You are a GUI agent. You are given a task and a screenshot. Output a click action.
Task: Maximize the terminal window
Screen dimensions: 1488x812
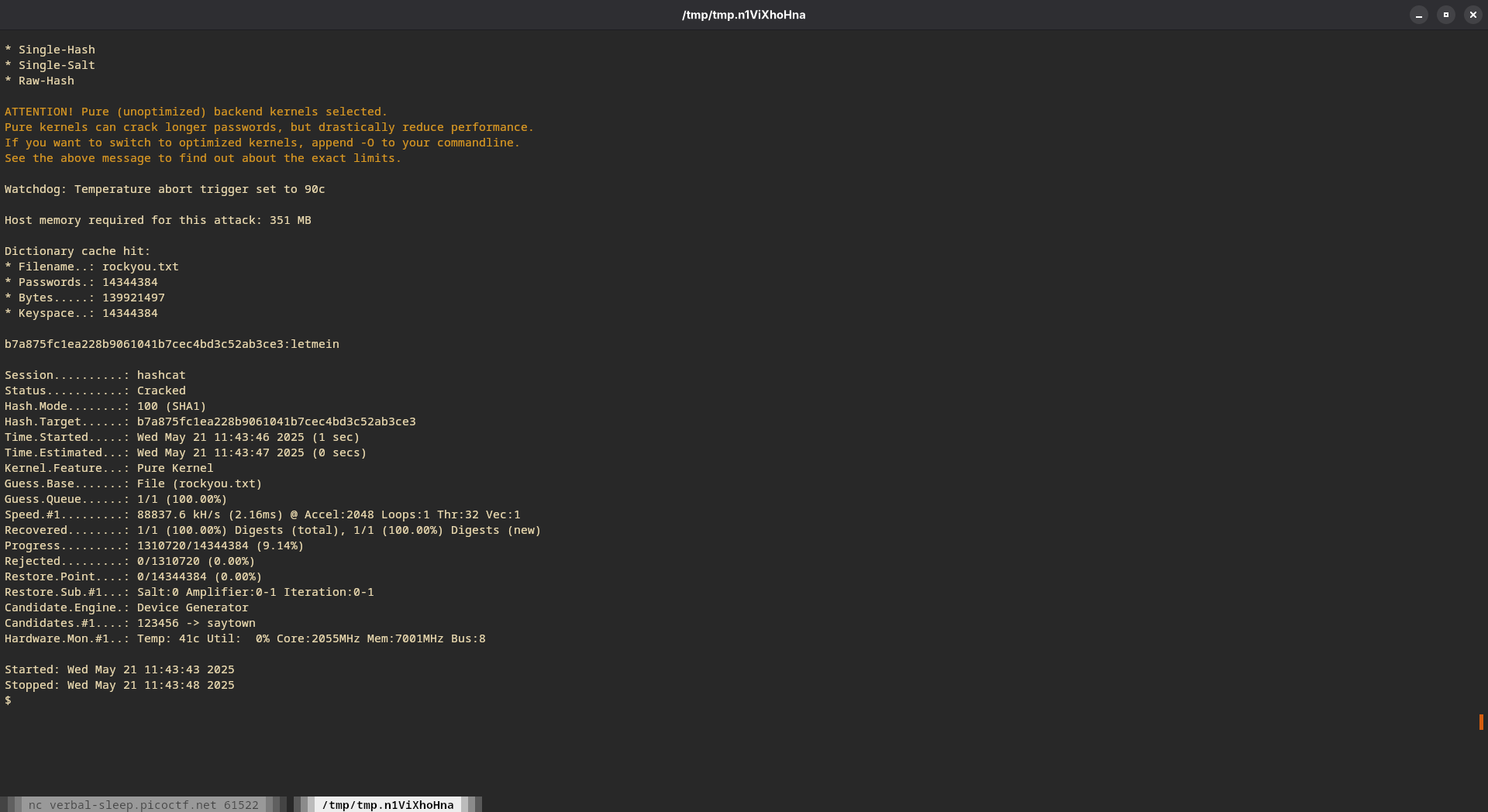click(1445, 15)
